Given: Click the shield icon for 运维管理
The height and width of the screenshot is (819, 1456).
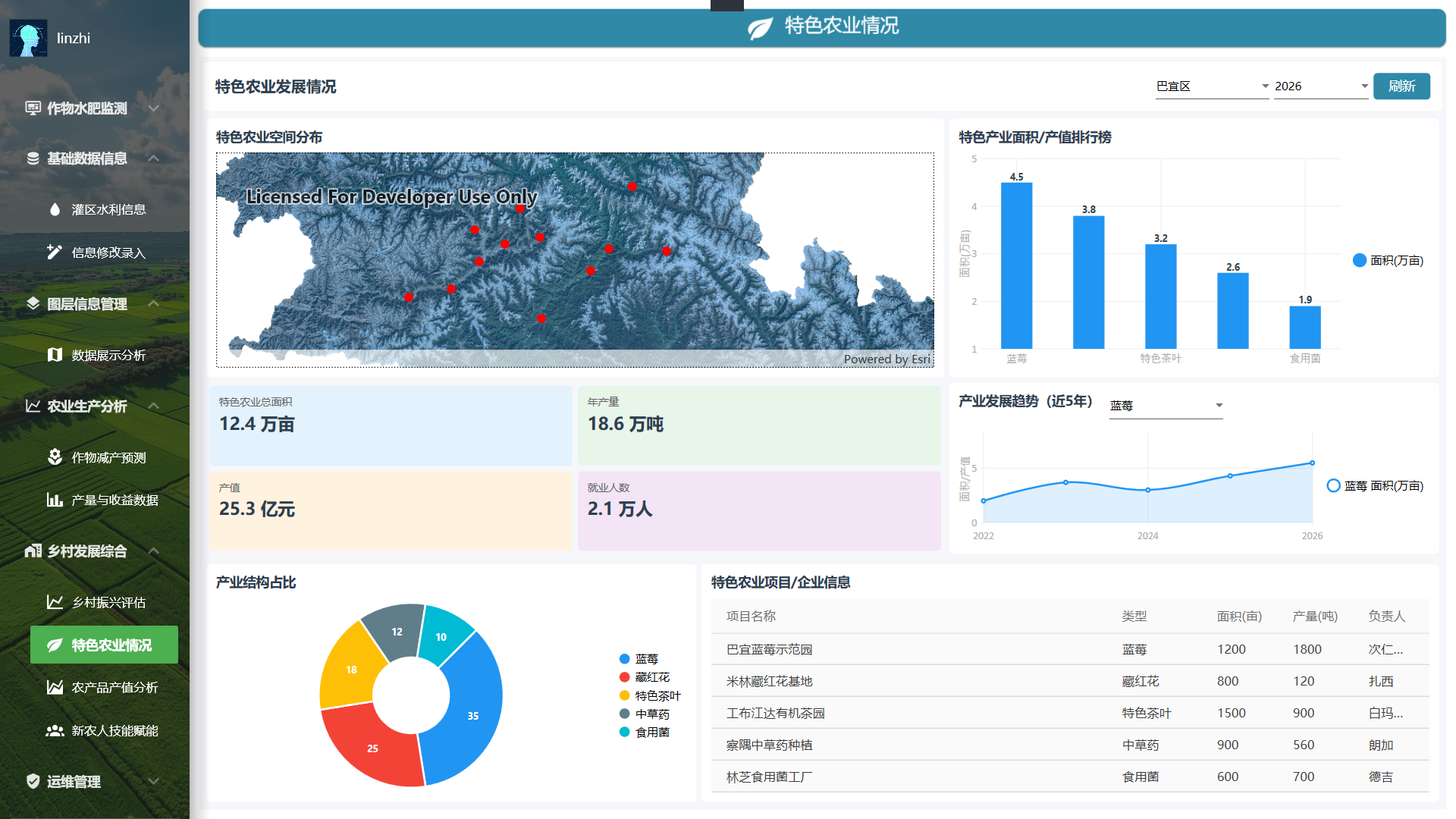Looking at the screenshot, I should pyautogui.click(x=33, y=781).
